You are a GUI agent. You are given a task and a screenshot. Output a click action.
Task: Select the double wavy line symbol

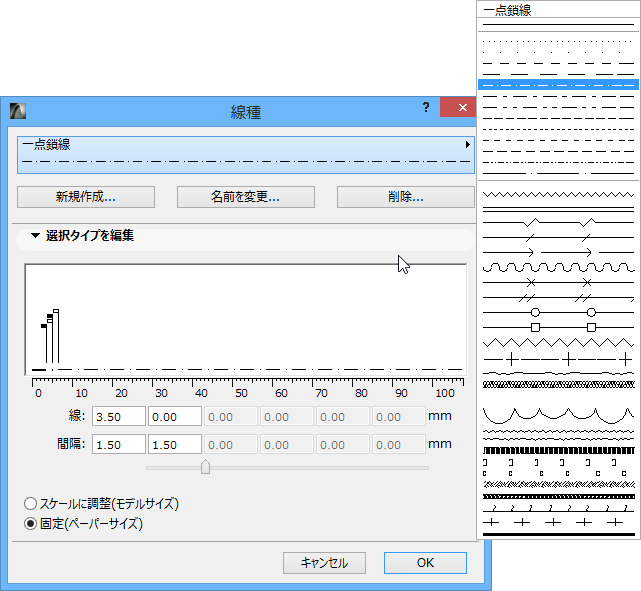[558, 435]
